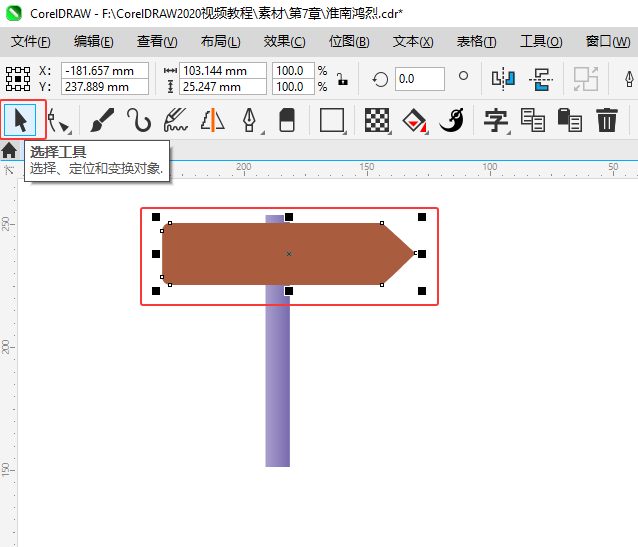Mirror the object horizontally

click(x=503, y=79)
